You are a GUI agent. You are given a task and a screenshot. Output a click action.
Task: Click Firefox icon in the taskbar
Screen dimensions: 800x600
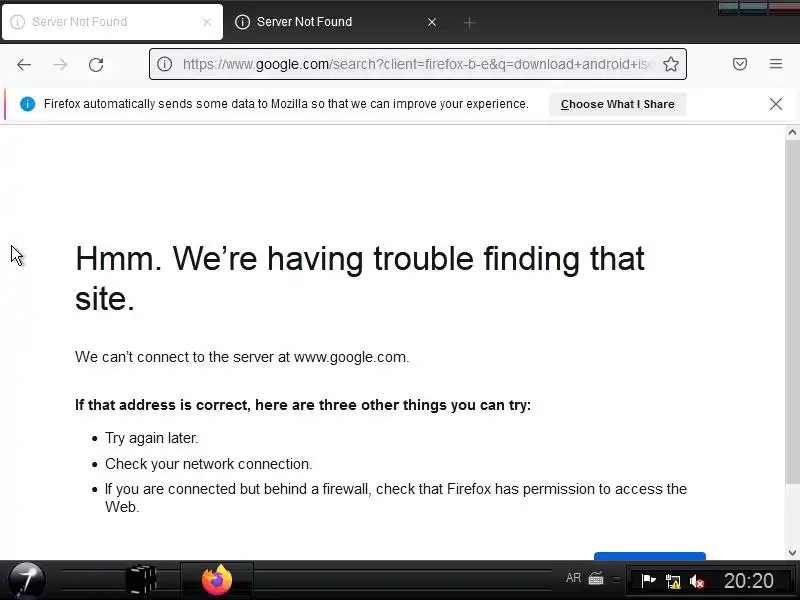click(x=217, y=580)
